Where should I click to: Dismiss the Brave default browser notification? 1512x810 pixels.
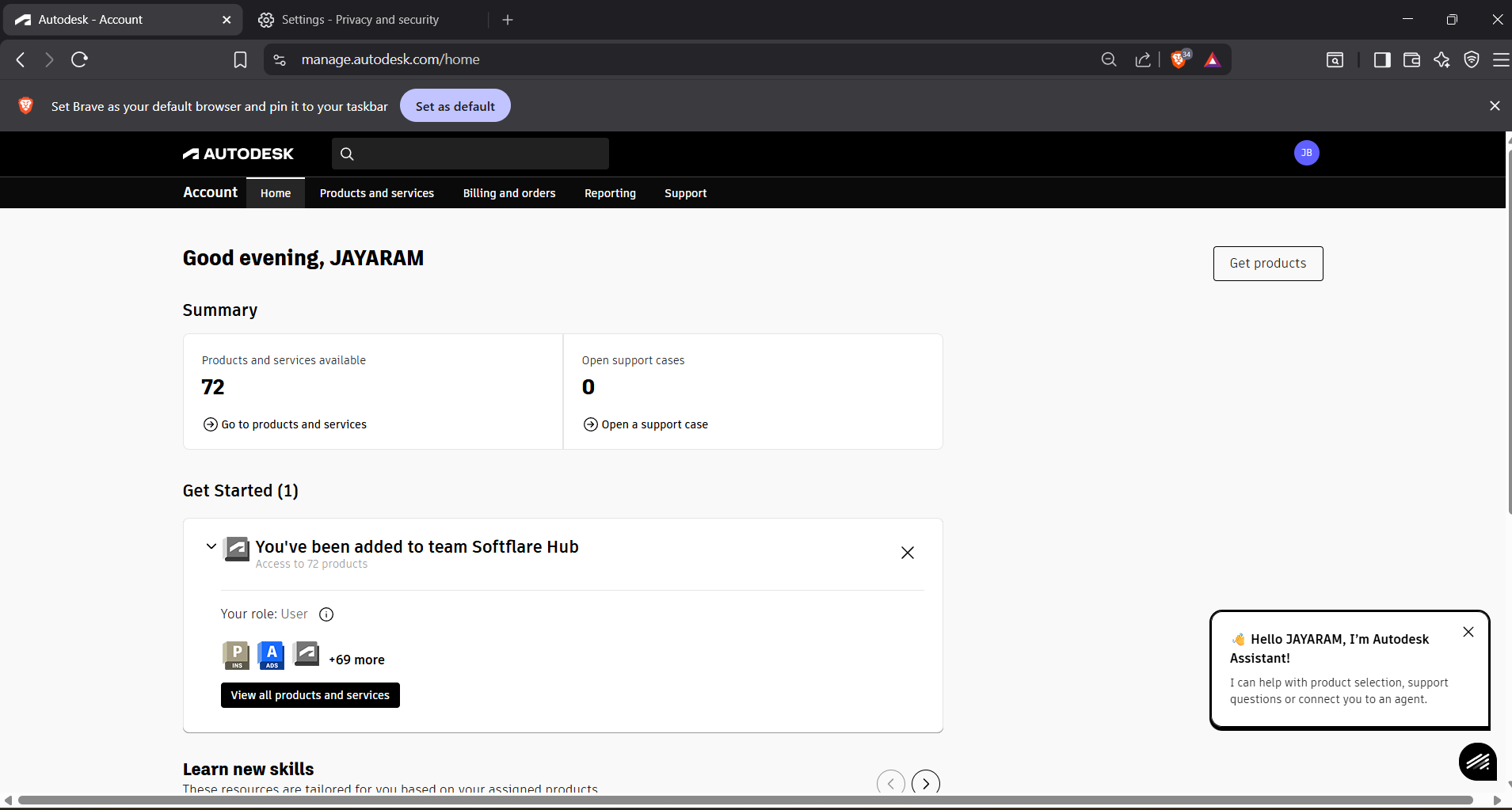coord(1495,105)
